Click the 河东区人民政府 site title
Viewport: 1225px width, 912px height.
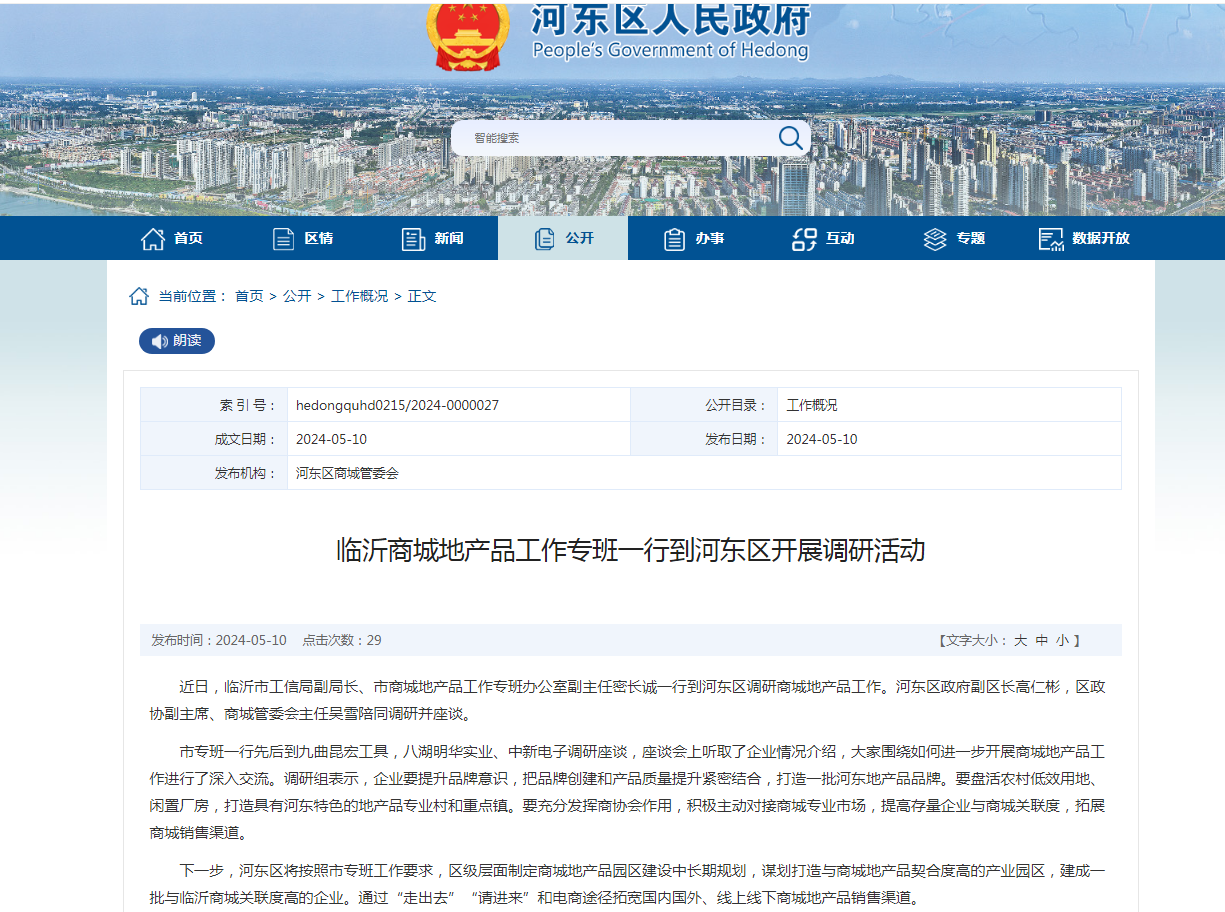click(x=669, y=18)
